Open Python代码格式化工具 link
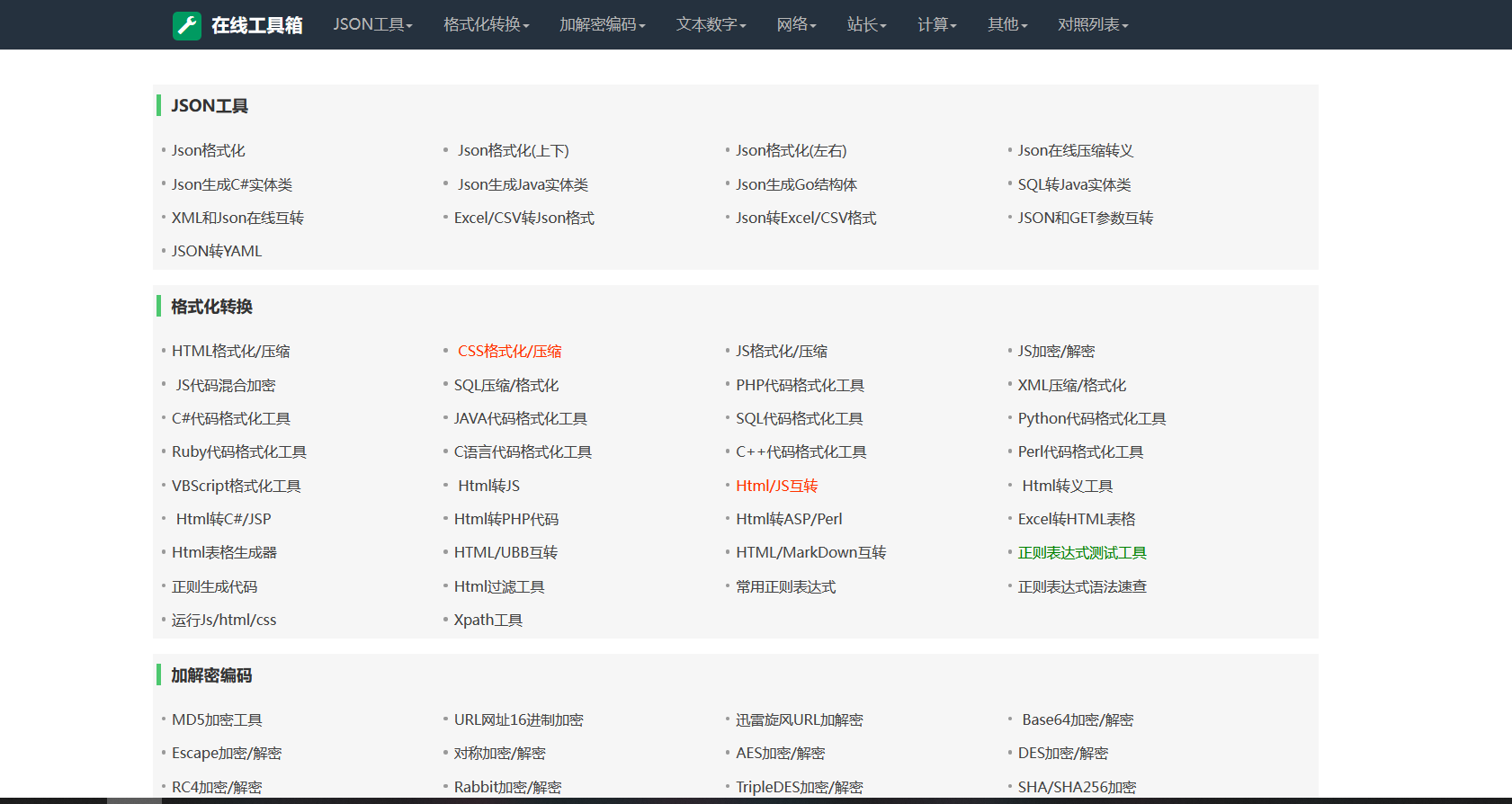This screenshot has height=804, width=1512. [1091, 419]
